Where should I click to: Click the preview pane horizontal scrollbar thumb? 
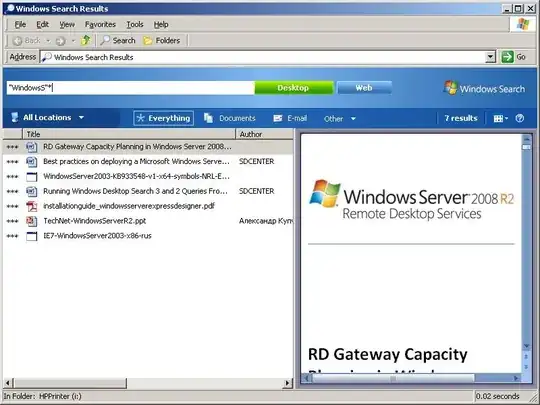(393, 378)
